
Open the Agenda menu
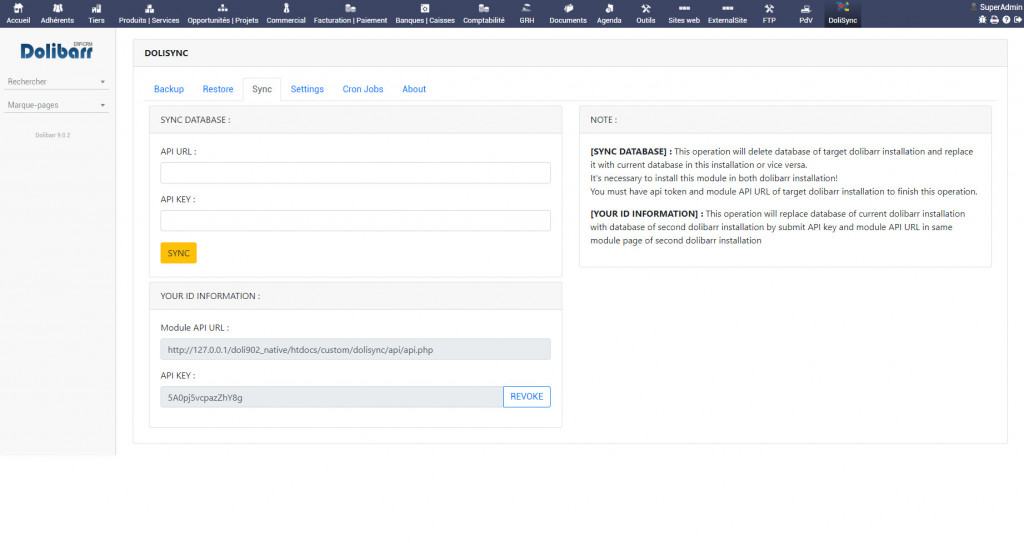click(609, 14)
